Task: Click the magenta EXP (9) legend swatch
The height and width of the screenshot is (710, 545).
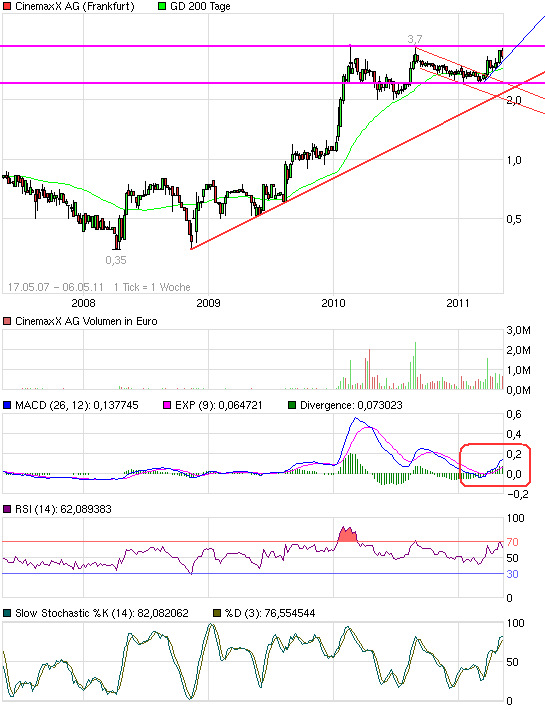Action: (167, 405)
